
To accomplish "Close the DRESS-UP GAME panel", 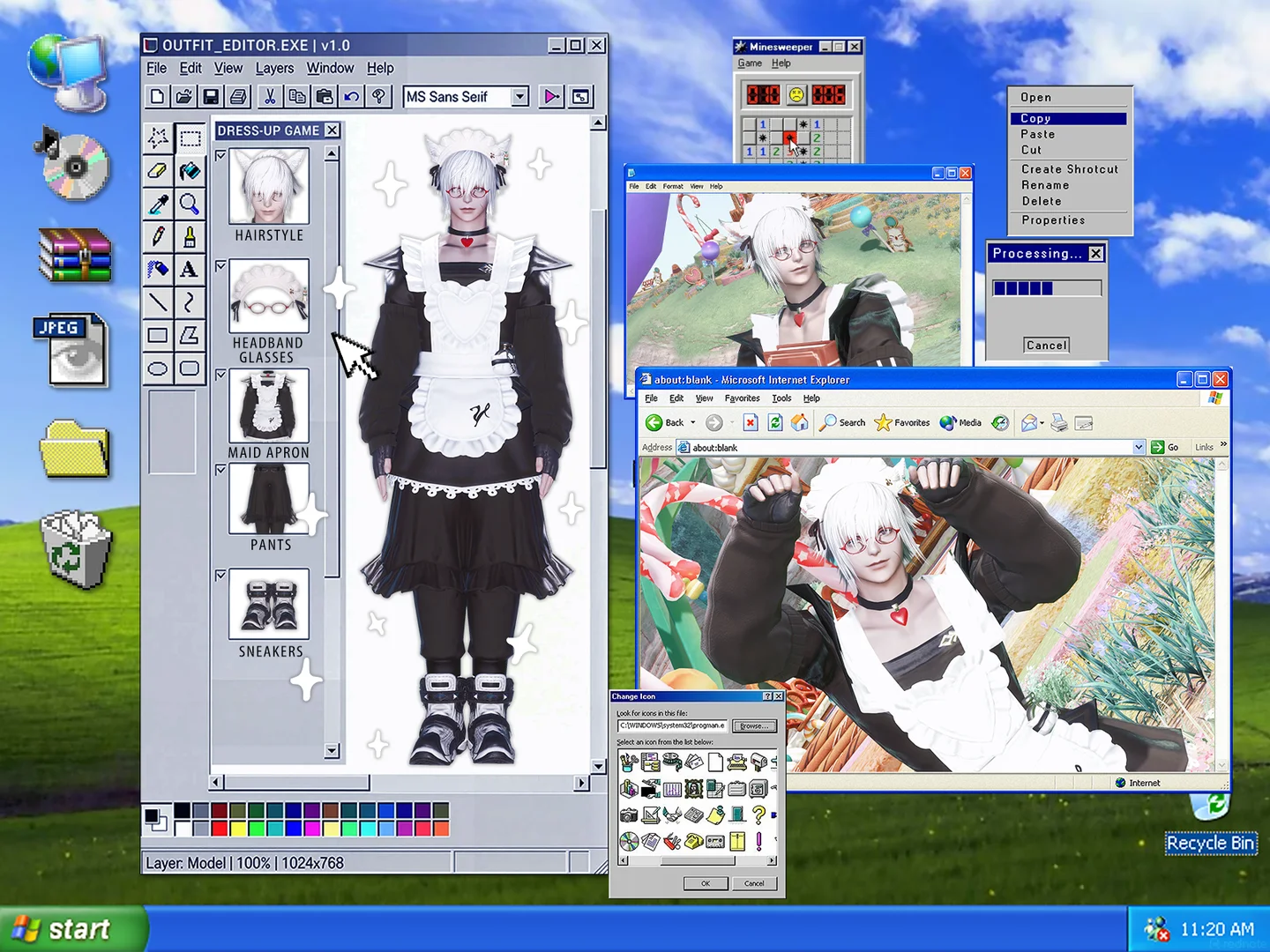I will pos(332,130).
